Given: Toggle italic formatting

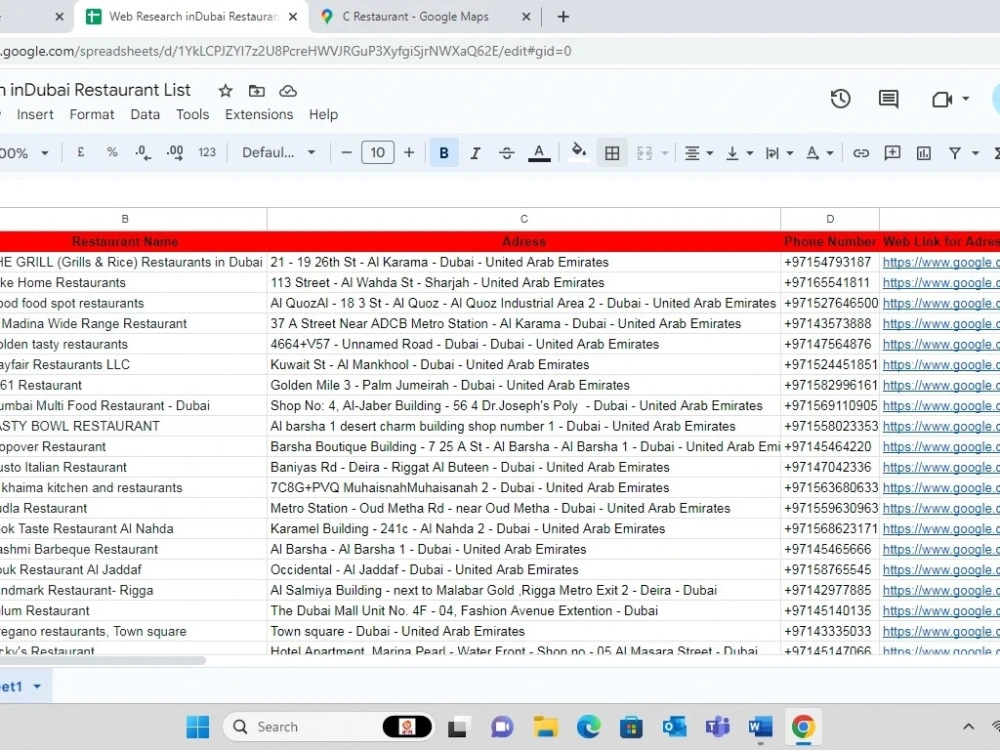Looking at the screenshot, I should point(475,153).
